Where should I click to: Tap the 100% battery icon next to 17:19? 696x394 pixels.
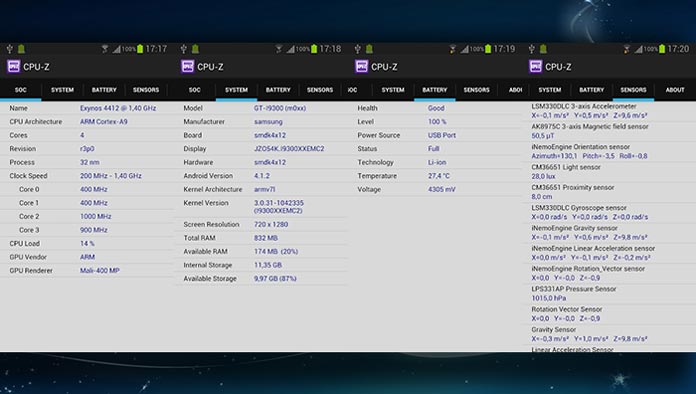pos(488,49)
